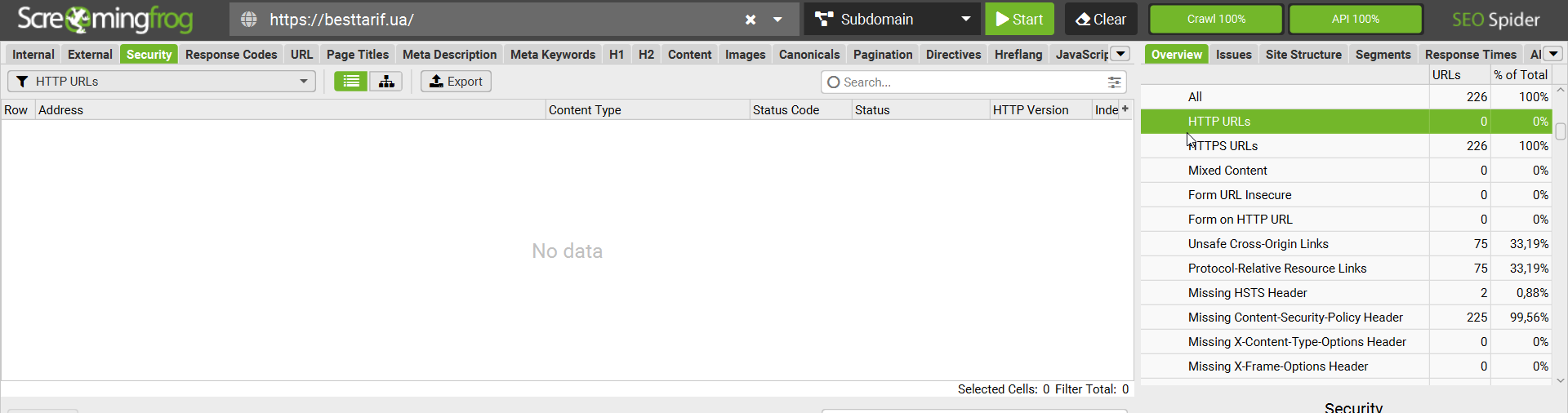1568x413 pixels.
Task: Click the Crawl 100% progress bar
Action: click(x=1216, y=19)
